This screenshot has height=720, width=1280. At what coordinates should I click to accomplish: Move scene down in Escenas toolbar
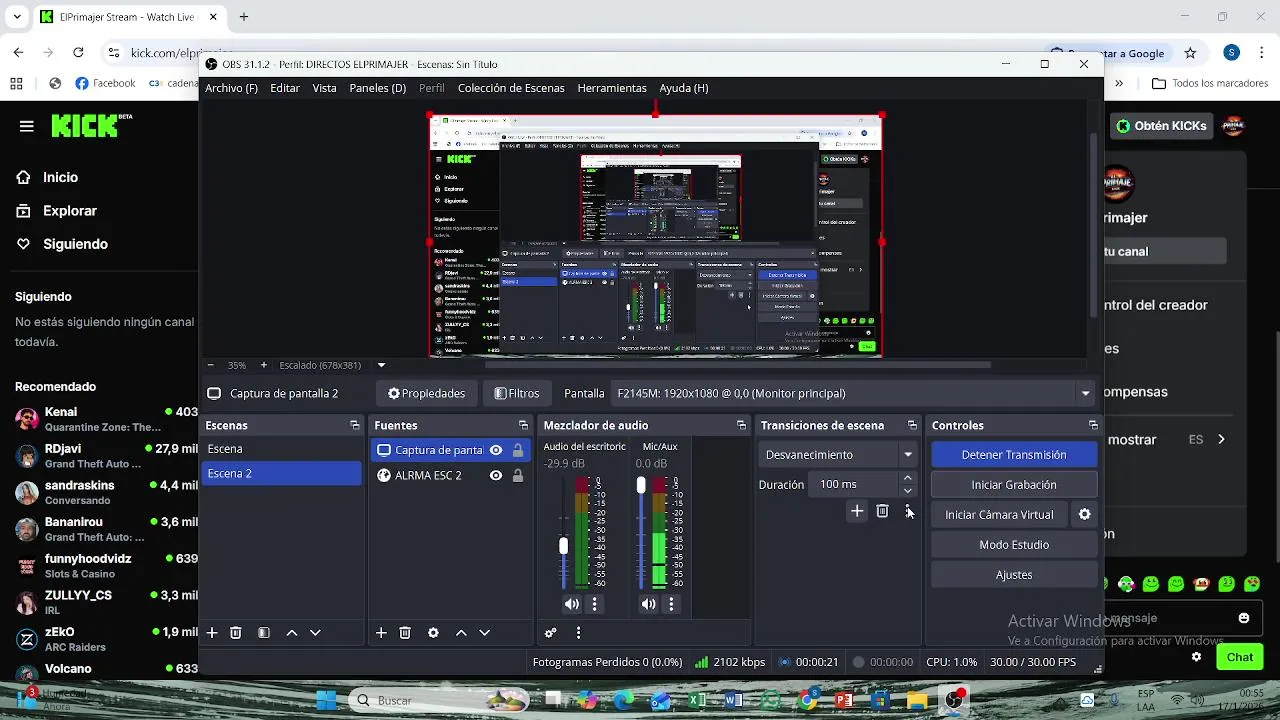(315, 633)
